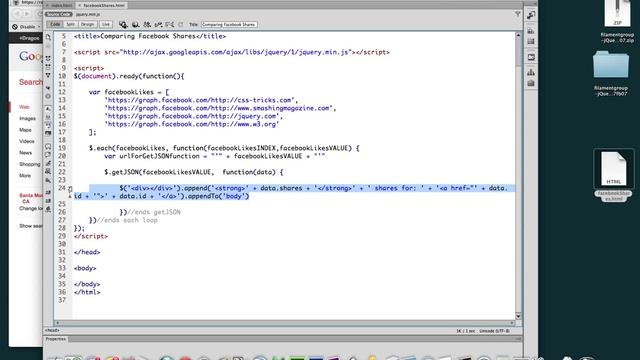This screenshot has height=360, width=640.
Task: Click the Web link in Google sidebar
Action: click(x=24, y=107)
